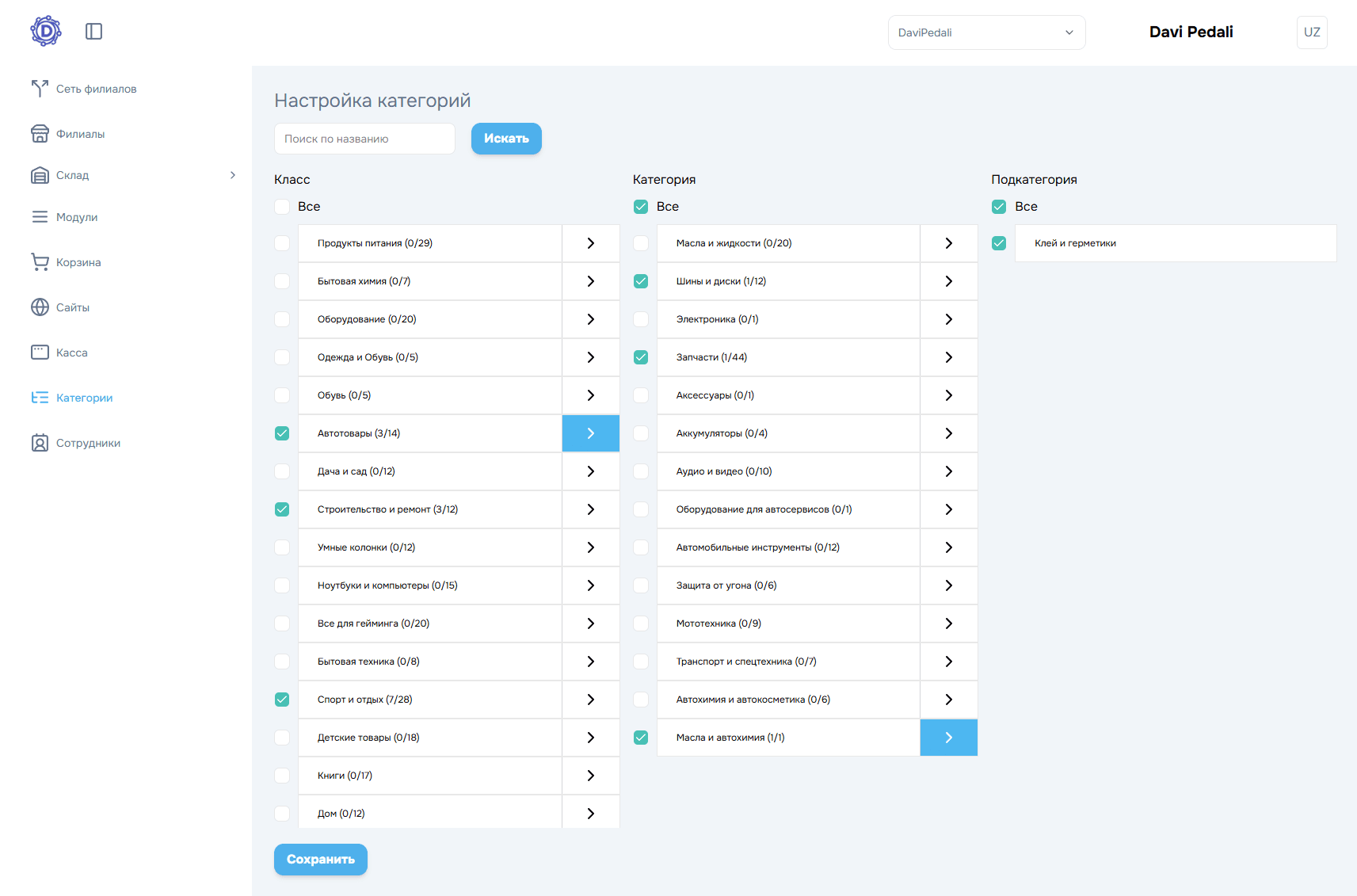This screenshot has height=896, width=1357.
Task: Uncheck the Клей и герметики subcategory
Action: (999, 243)
